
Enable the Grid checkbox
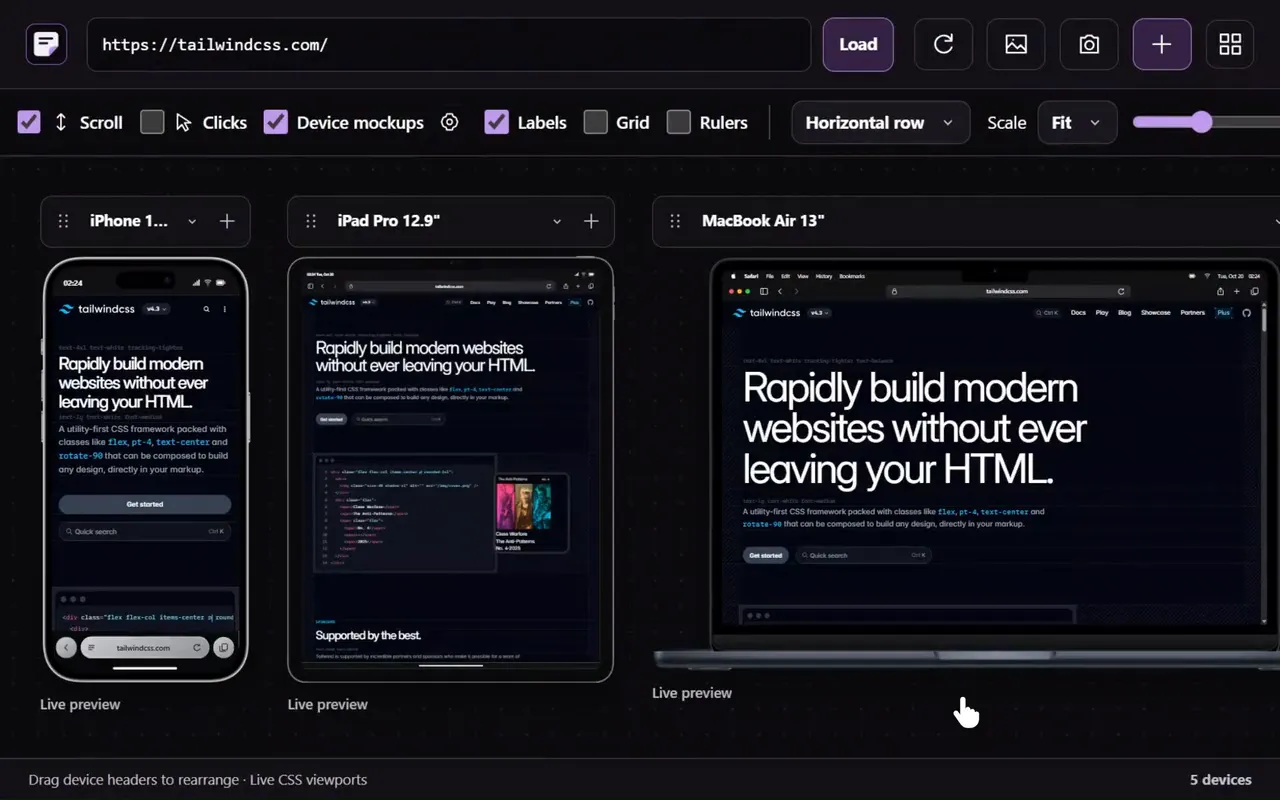[x=595, y=122]
